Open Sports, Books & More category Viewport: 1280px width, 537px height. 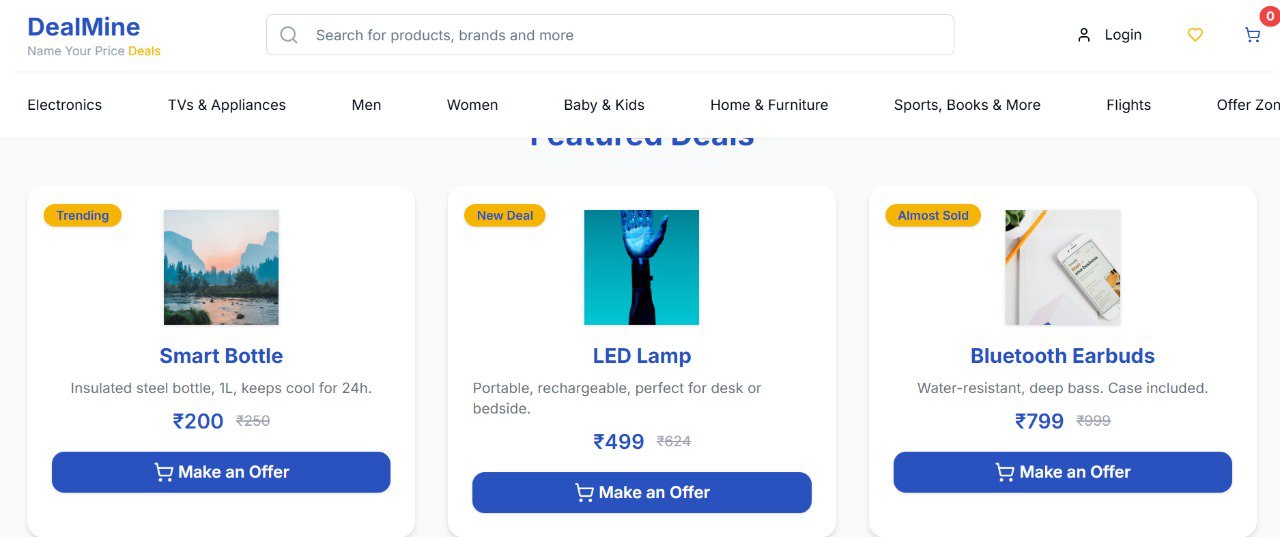coord(967,105)
